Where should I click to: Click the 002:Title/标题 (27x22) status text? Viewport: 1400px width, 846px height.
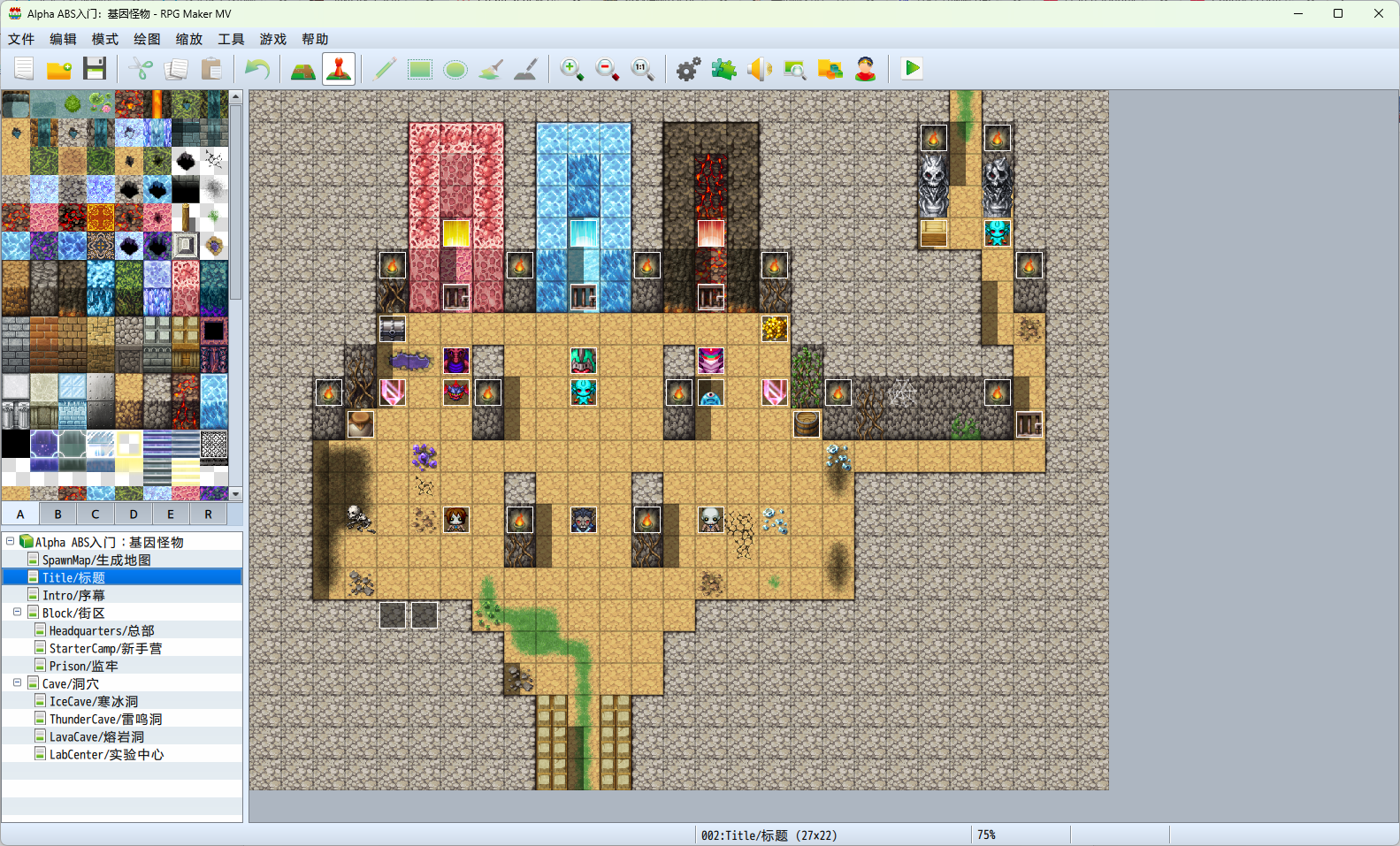[x=769, y=835]
